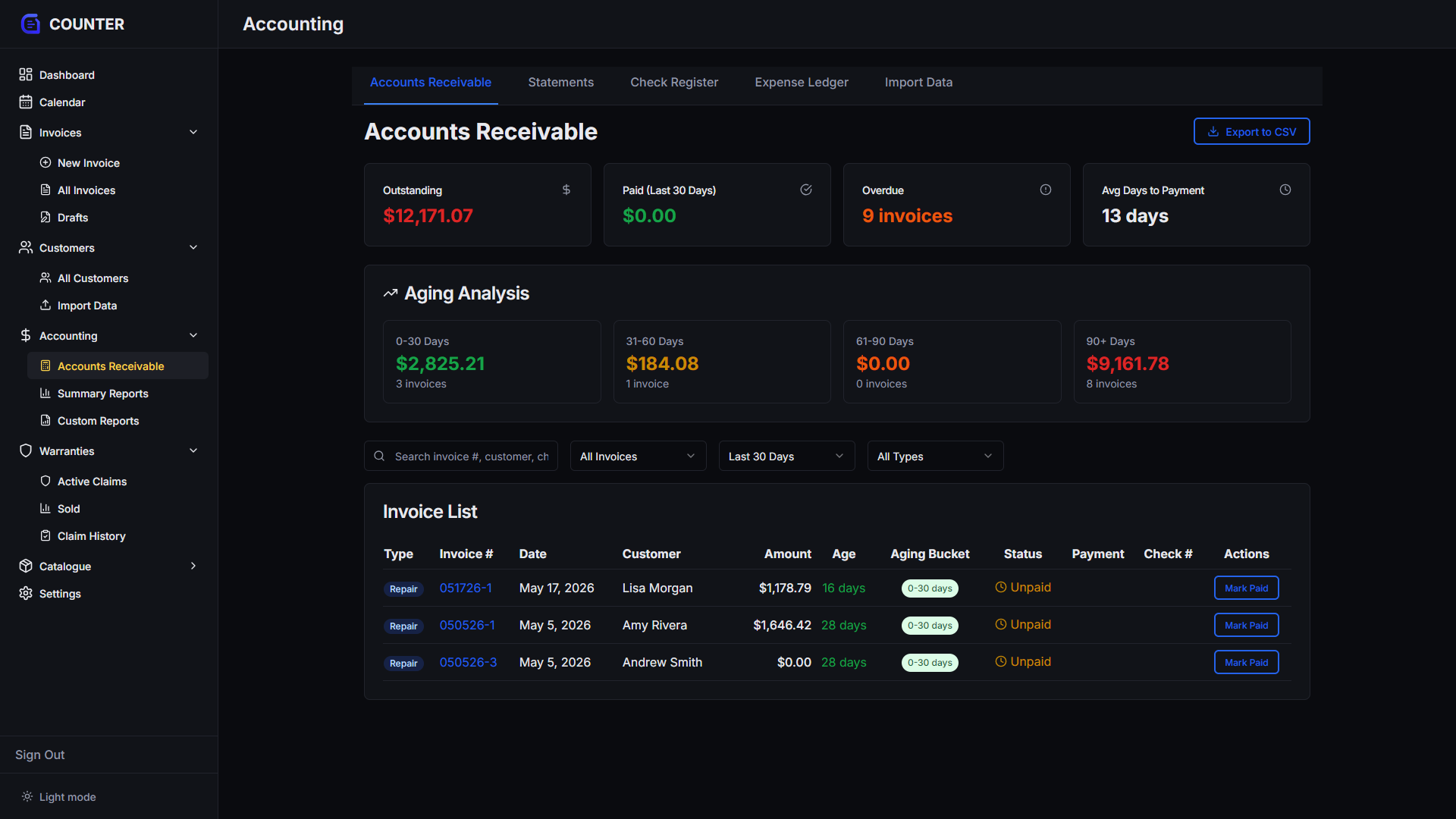Click the alert icon on Overdue card
Viewport: 1456px width, 819px height.
[1046, 190]
